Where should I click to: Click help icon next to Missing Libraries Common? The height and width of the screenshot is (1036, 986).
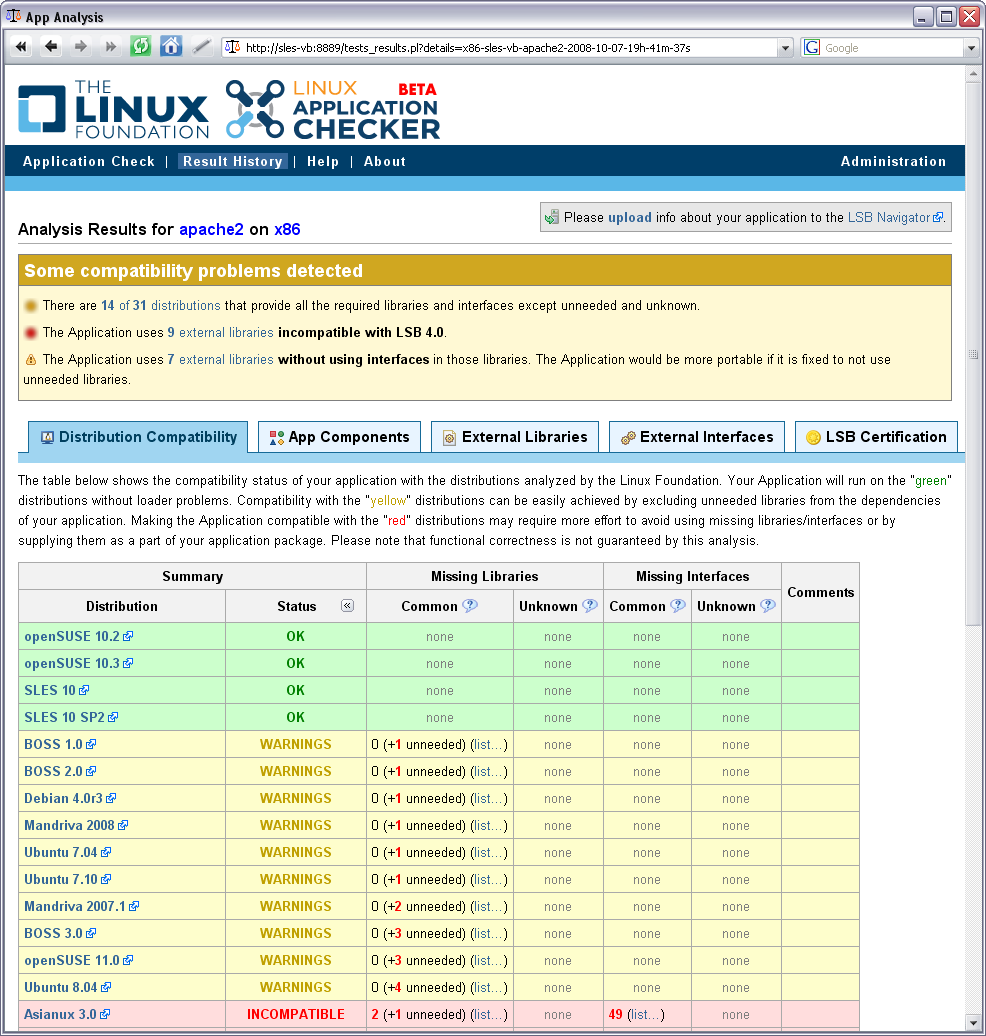point(470,606)
